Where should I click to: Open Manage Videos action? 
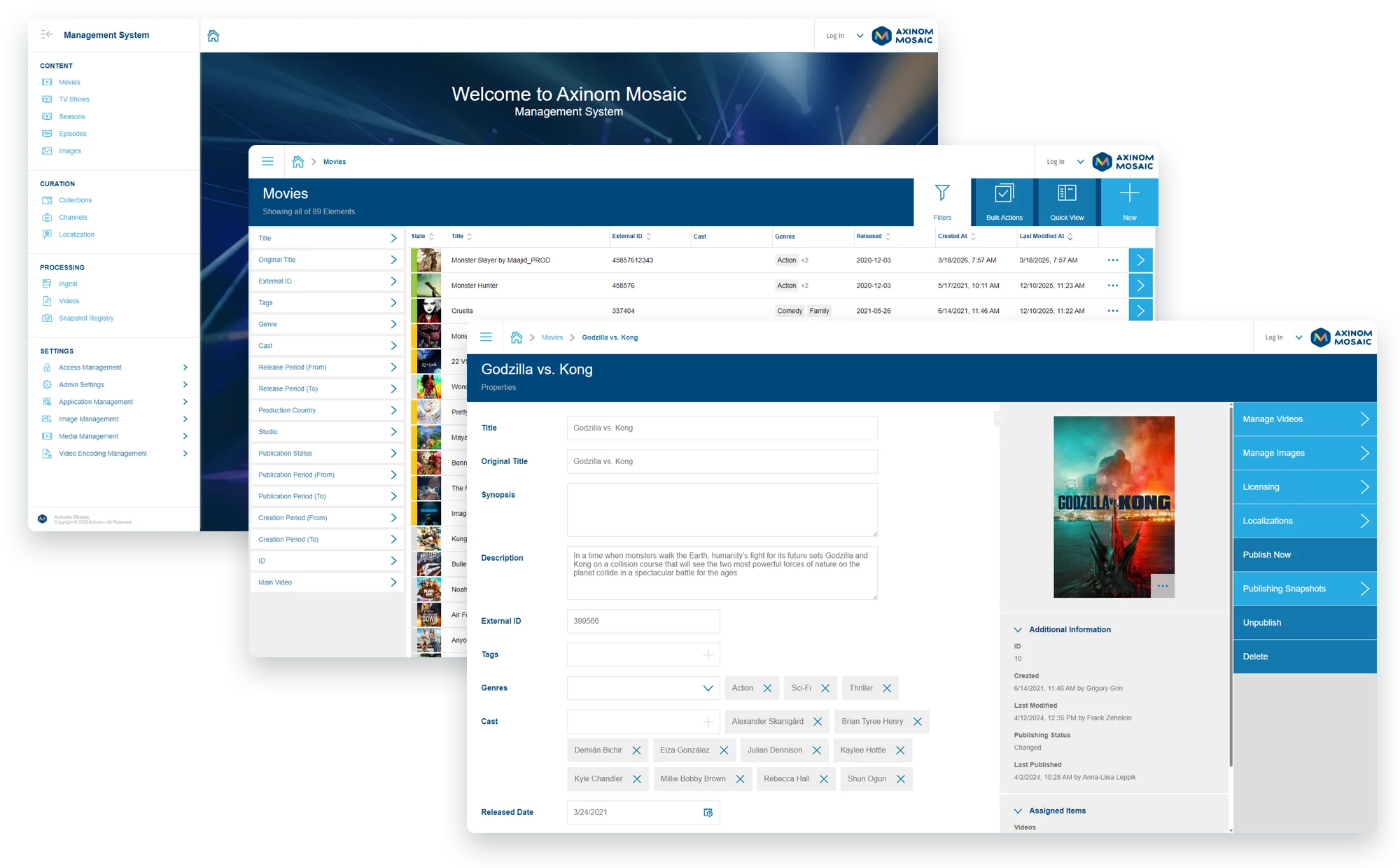point(1305,419)
